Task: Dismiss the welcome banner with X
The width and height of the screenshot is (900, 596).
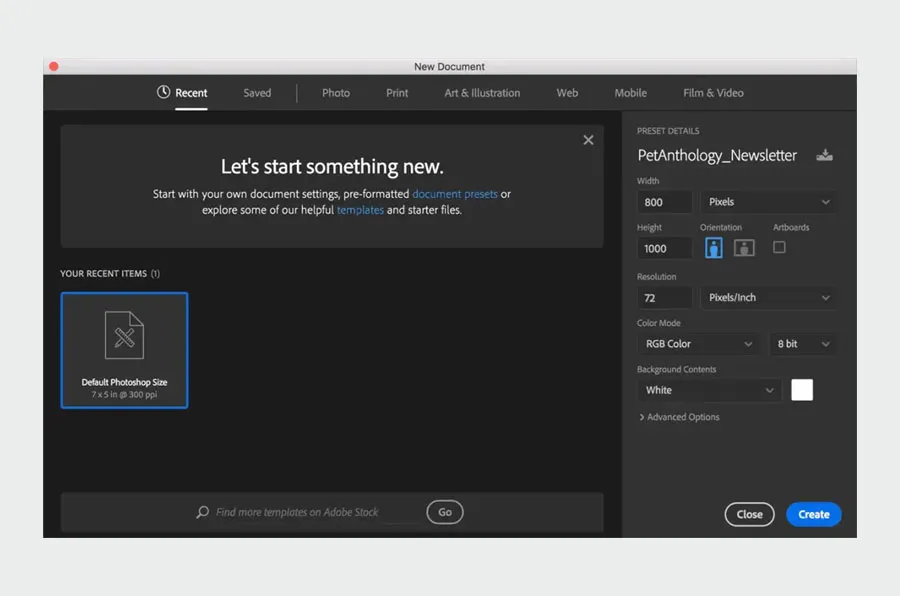Action: [588, 140]
